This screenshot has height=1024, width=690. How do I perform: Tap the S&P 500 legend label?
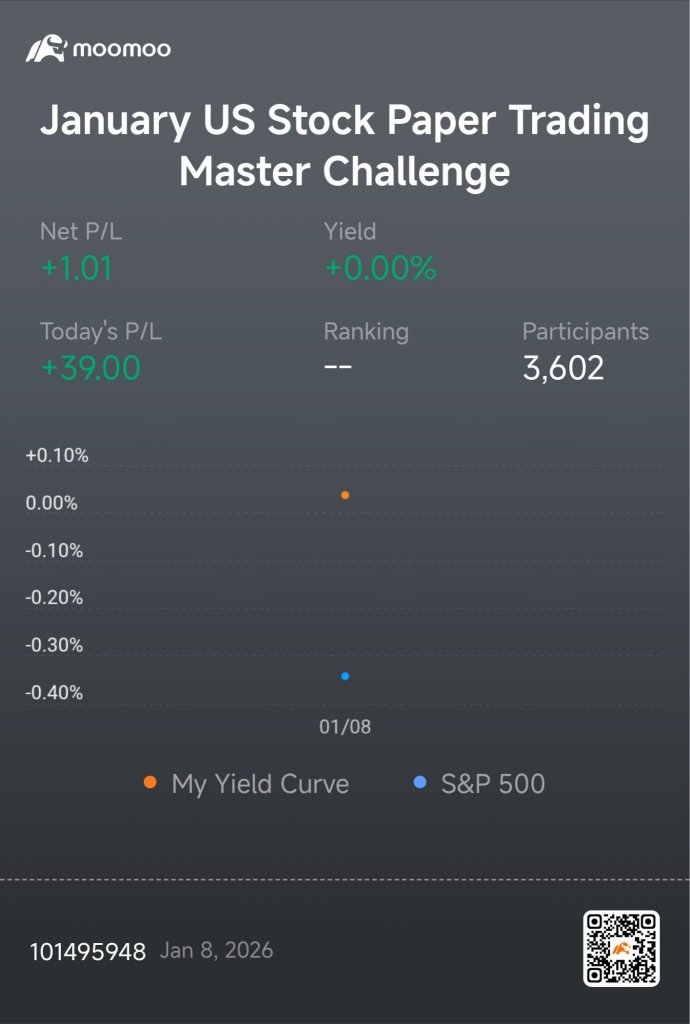(x=493, y=784)
